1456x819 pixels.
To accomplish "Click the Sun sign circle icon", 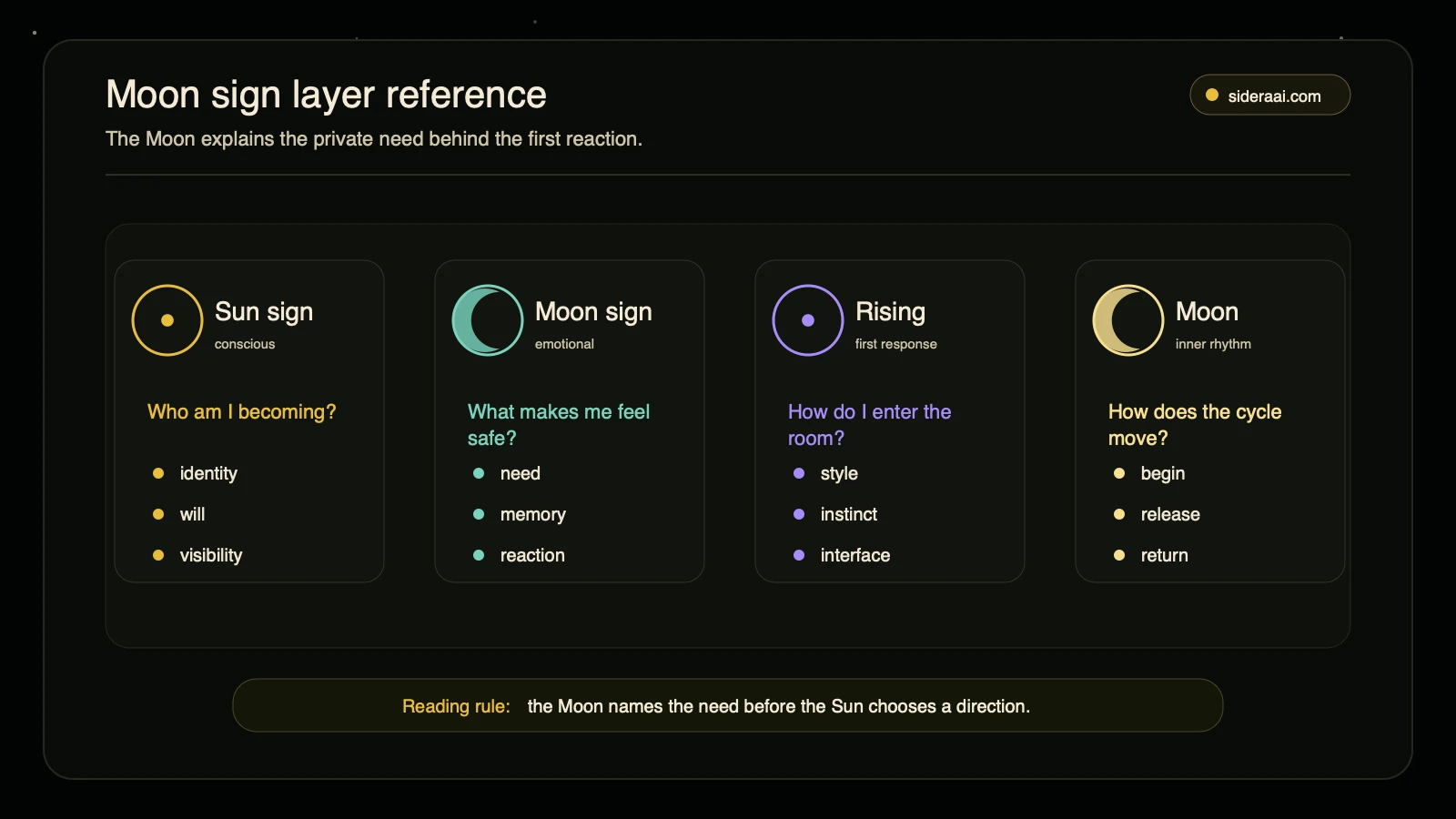I will pyautogui.click(x=167, y=320).
